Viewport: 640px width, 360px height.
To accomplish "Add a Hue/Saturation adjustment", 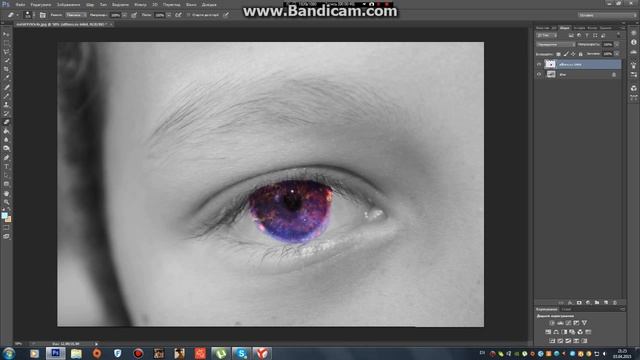I will 548,332.
